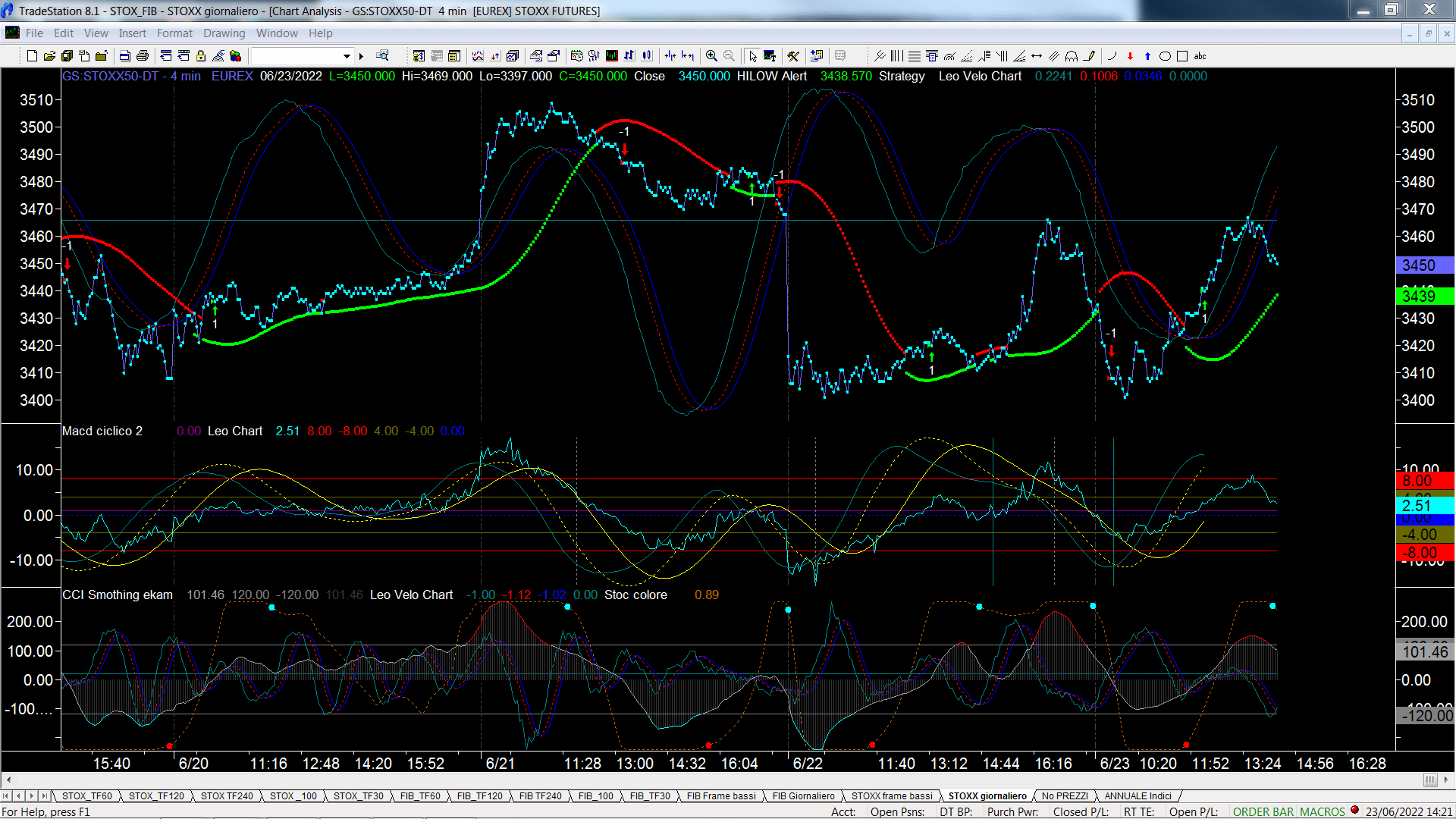The image size is (1456, 819).
Task: Switch to the FIB_TF60 workspace tab
Action: (x=420, y=796)
